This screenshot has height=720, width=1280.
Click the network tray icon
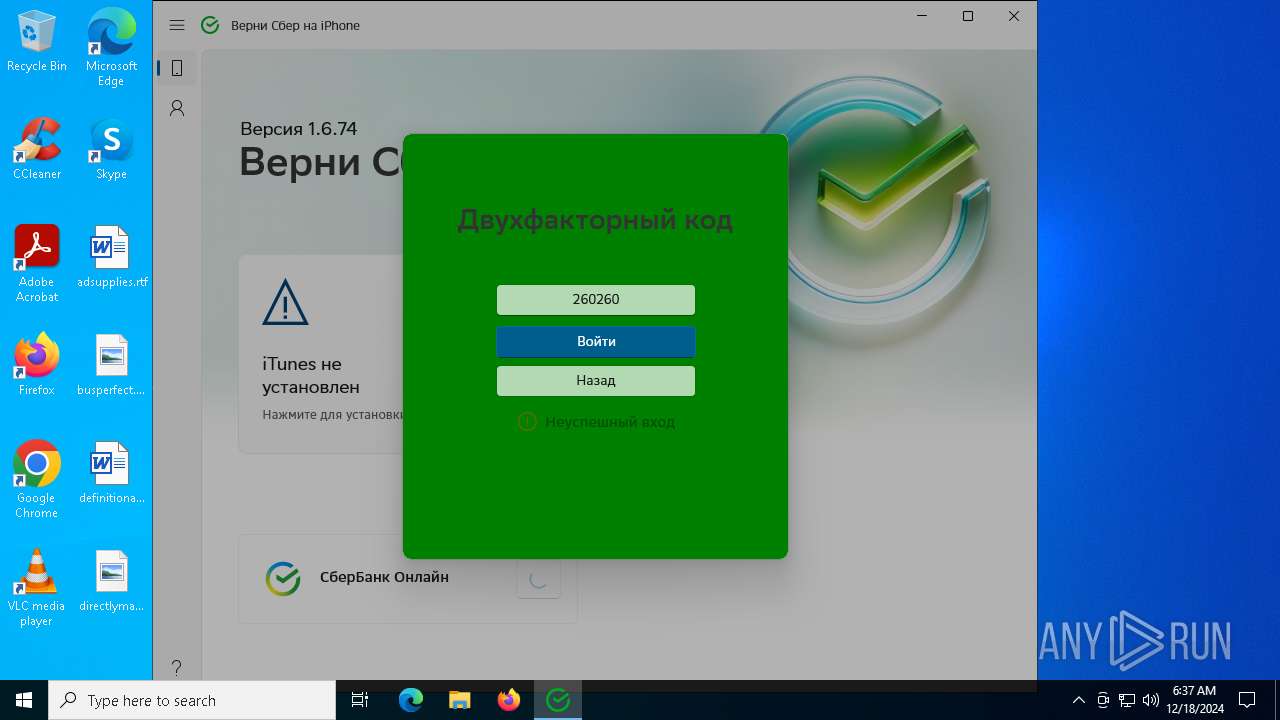click(1127, 700)
